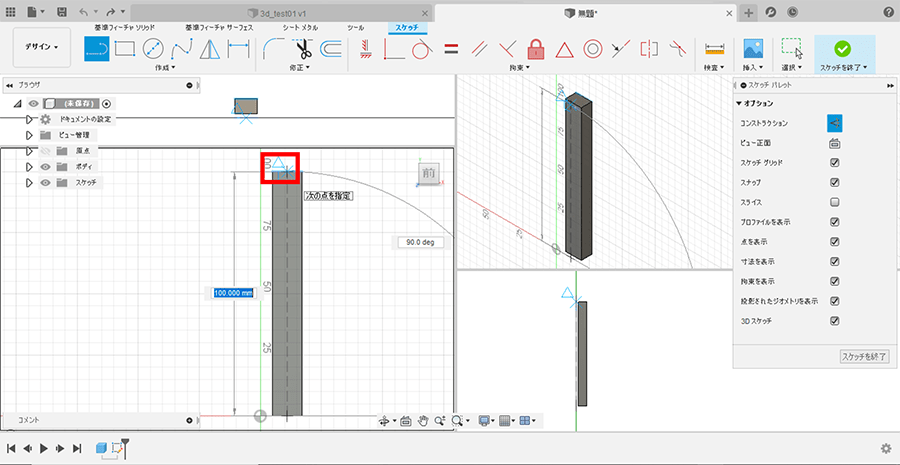Select the Rectangle sketch tool
The width and height of the screenshot is (900, 465).
[125, 47]
